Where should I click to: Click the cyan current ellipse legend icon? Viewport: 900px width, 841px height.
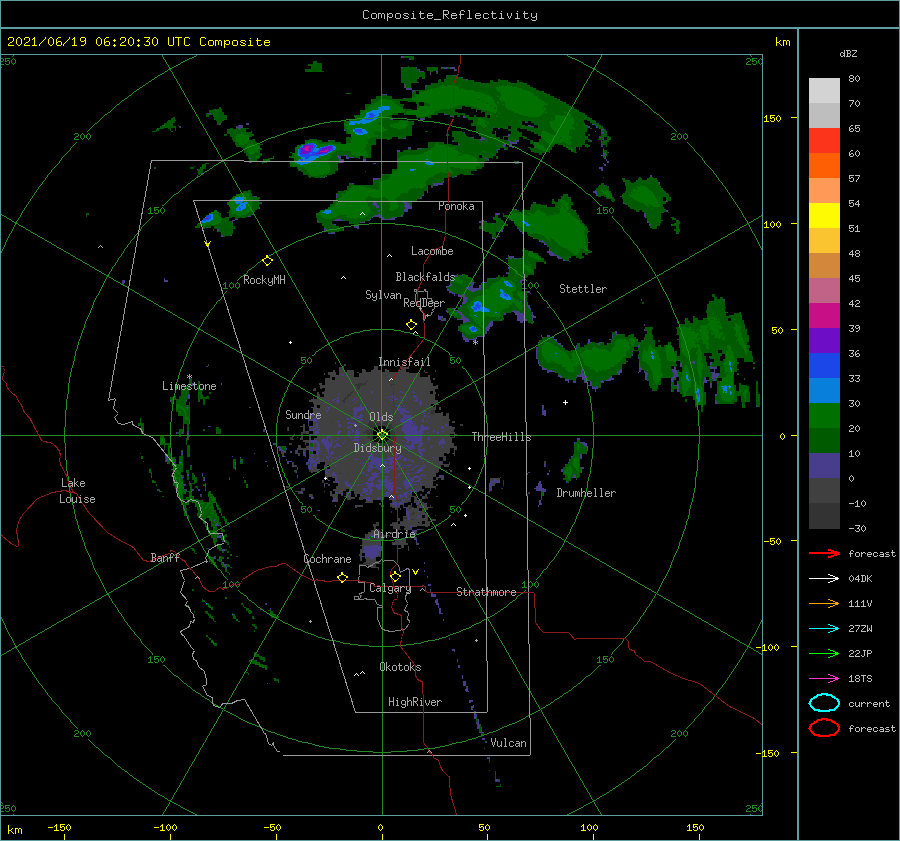824,703
